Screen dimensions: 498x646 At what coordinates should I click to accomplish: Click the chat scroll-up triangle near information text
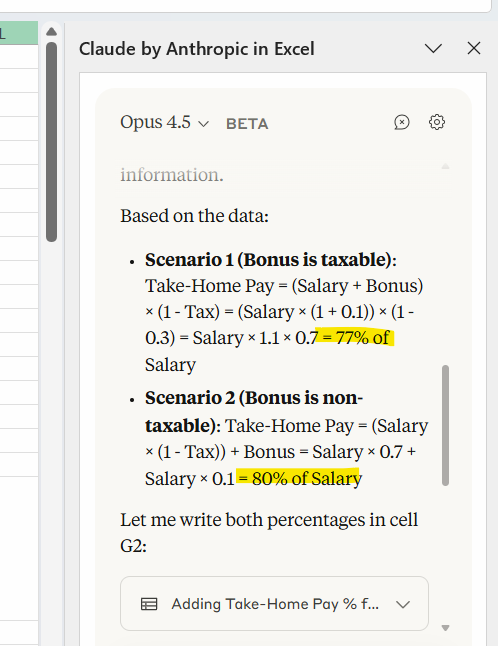tap(445, 166)
